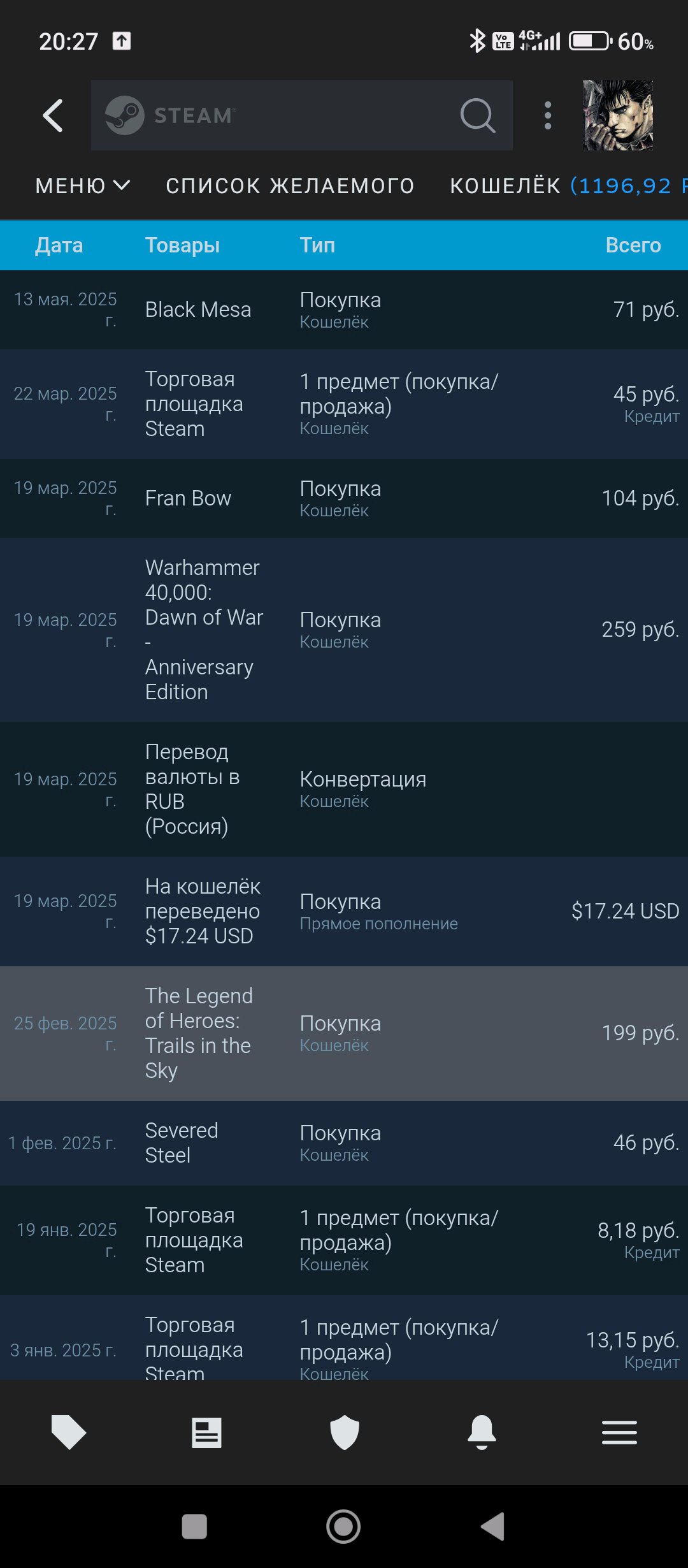Tap the back arrow icon
The width and height of the screenshot is (688, 1568).
54,115
